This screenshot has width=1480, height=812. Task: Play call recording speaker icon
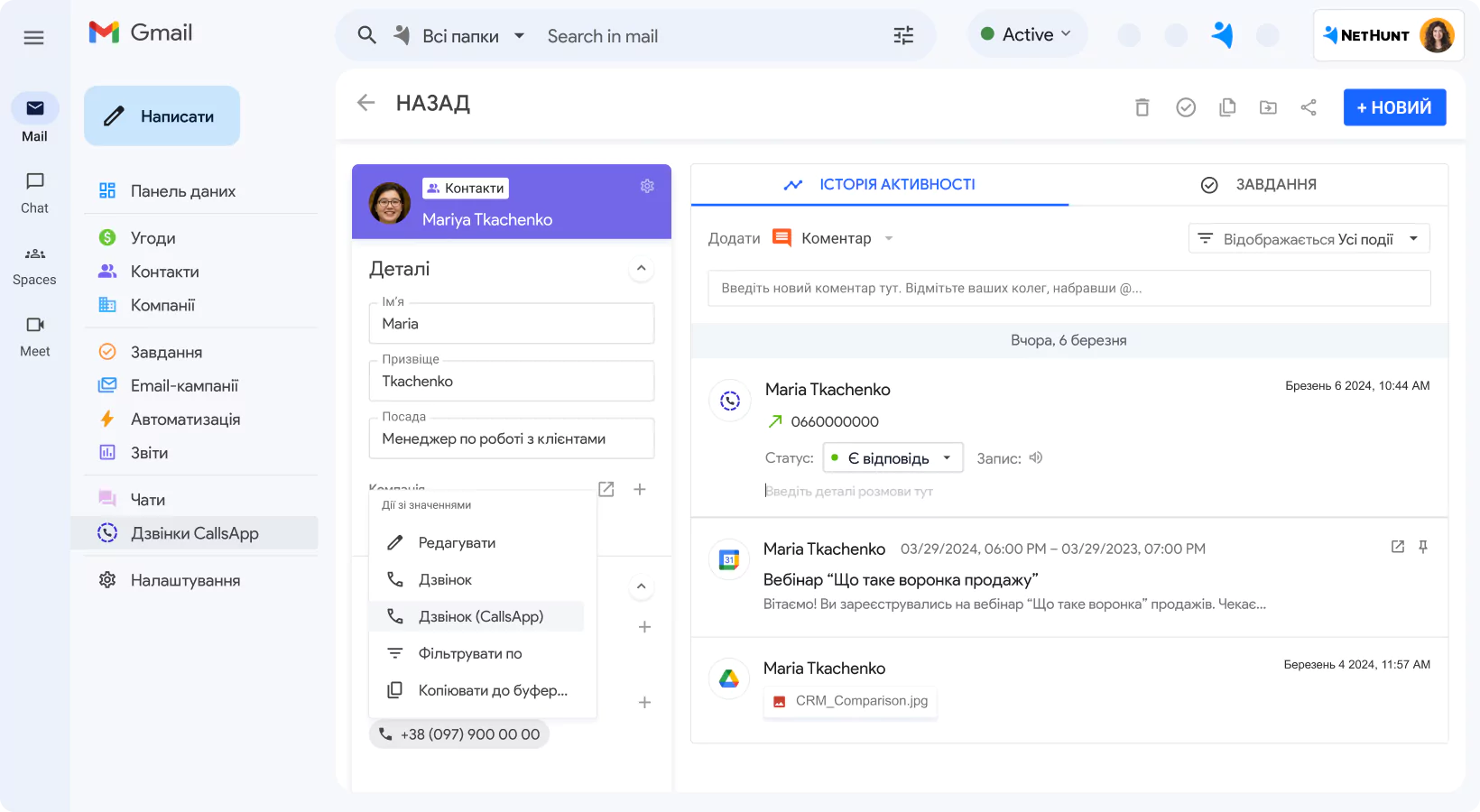(x=1036, y=457)
